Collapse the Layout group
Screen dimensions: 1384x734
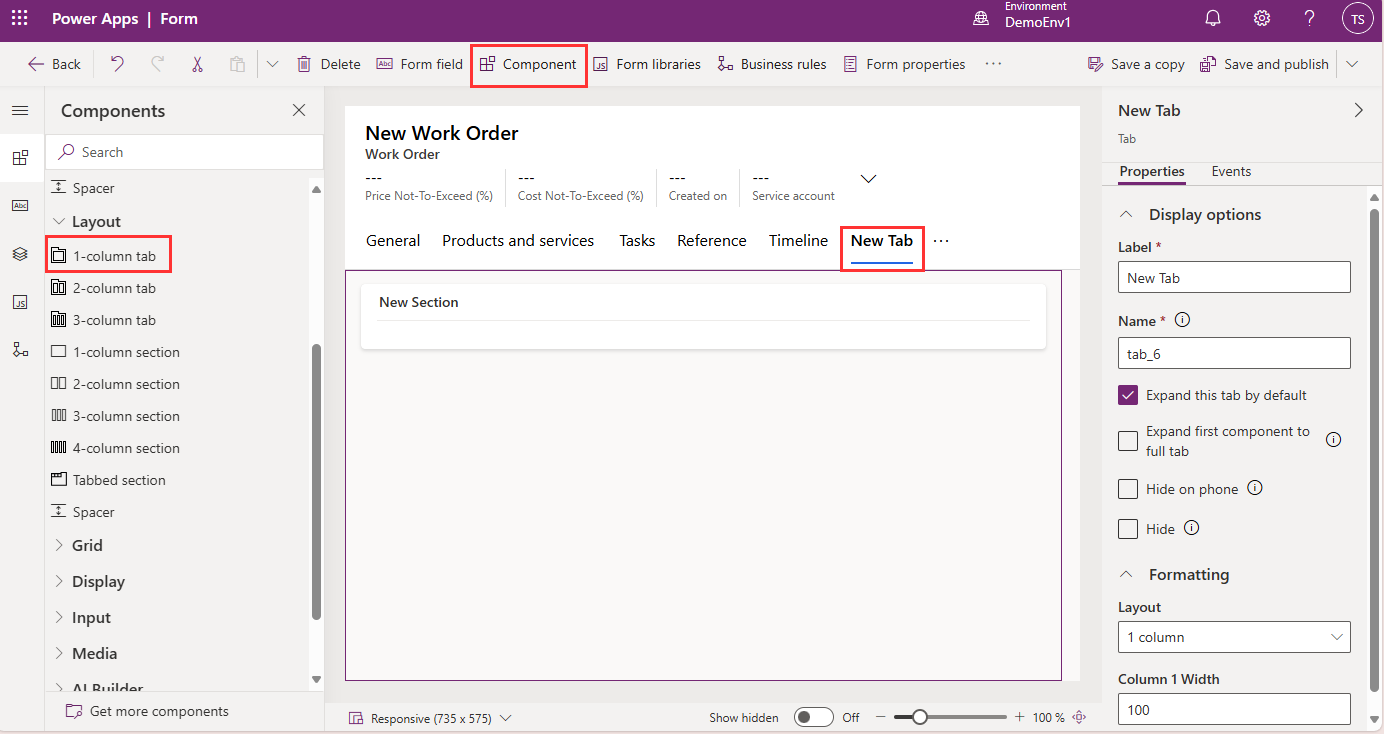pyautogui.click(x=86, y=222)
